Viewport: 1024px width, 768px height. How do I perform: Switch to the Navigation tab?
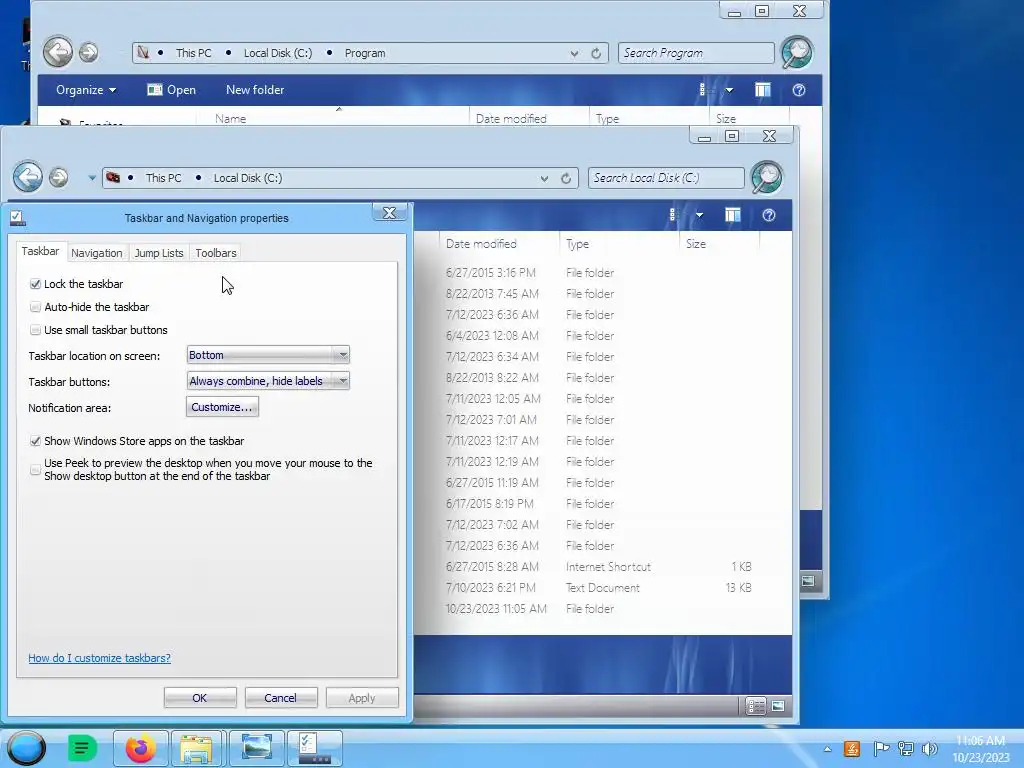point(97,253)
